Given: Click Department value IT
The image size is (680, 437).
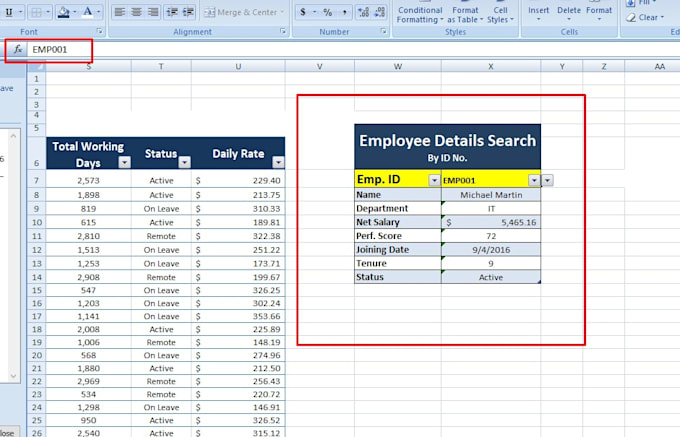Looking at the screenshot, I should (491, 209).
